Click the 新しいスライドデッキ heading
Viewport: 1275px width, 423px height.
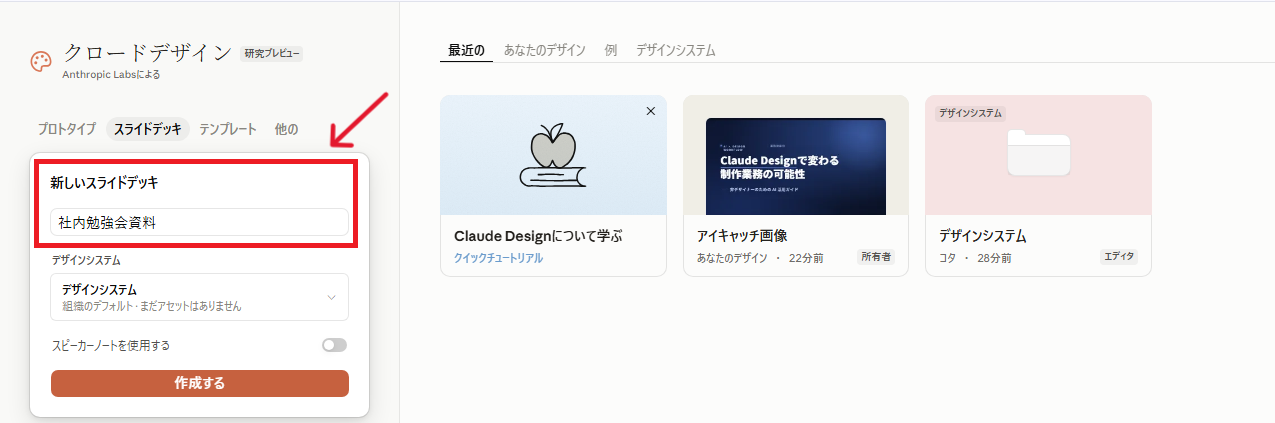coord(104,183)
